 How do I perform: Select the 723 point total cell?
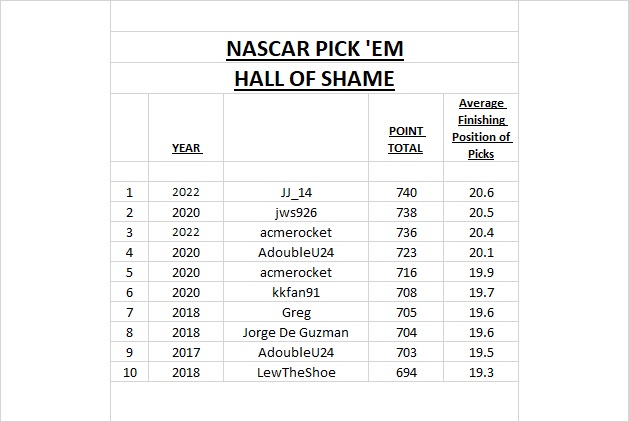tap(406, 254)
